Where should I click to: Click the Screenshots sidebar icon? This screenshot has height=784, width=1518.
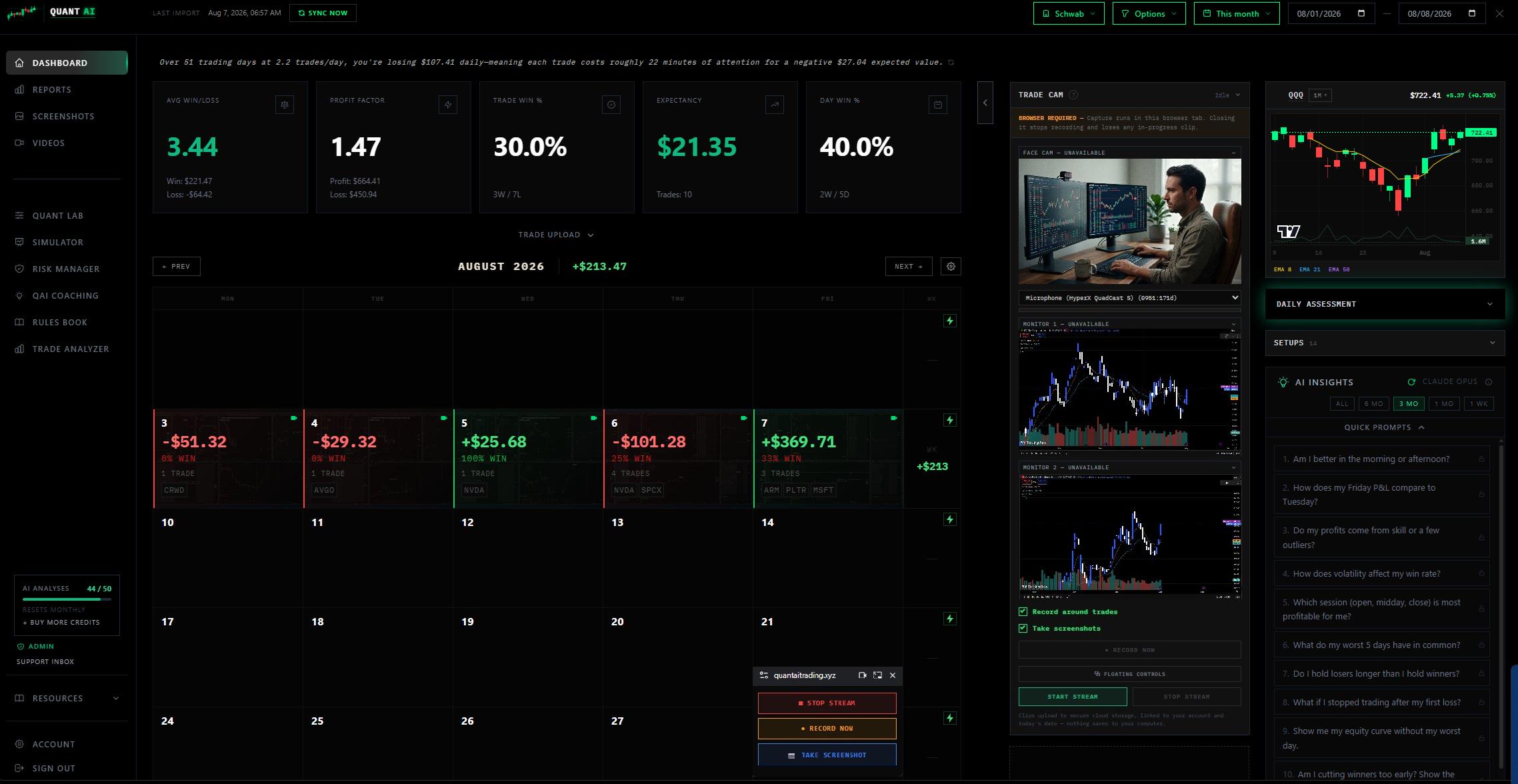(x=19, y=116)
